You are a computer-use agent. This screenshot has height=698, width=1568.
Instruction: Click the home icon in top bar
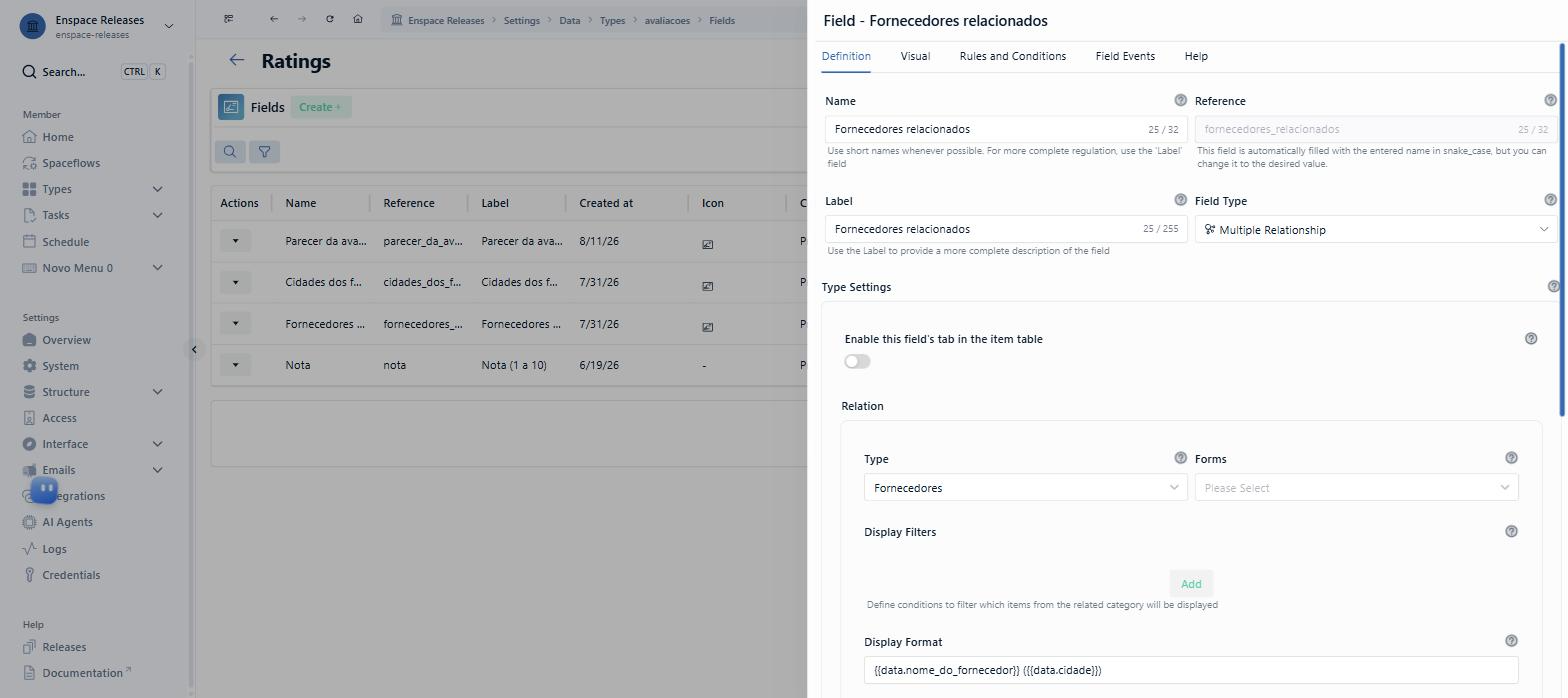(358, 19)
